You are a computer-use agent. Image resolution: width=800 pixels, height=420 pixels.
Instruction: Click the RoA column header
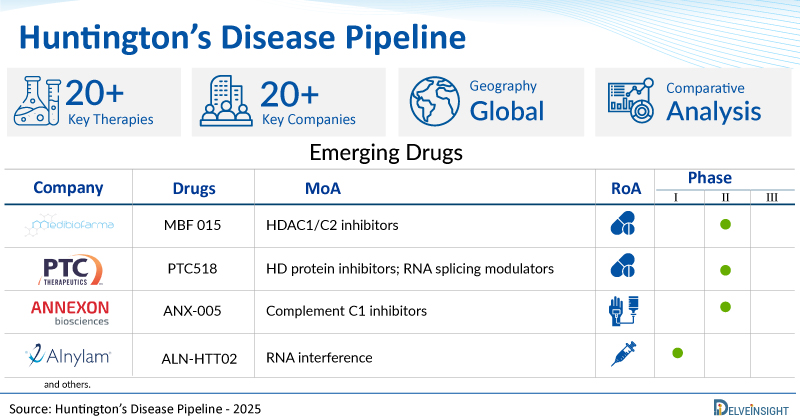click(626, 188)
